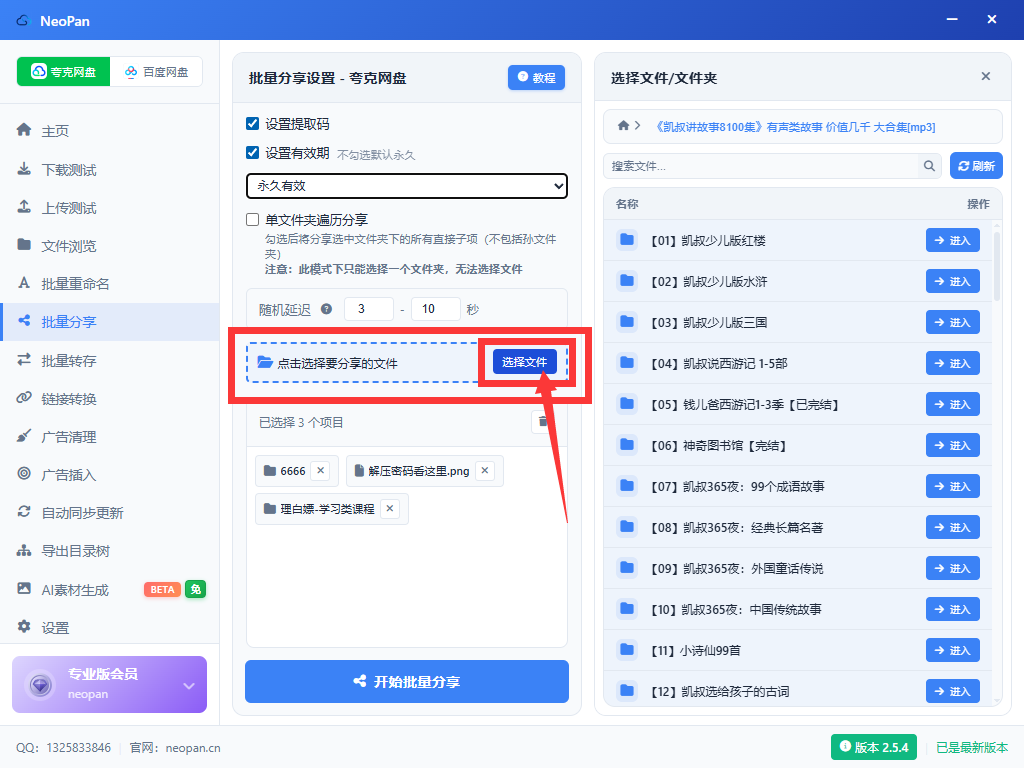This screenshot has width=1024, height=768.
Task: Click folder icon of 【06】神奇图书馆【完结】
Action: (x=627, y=445)
